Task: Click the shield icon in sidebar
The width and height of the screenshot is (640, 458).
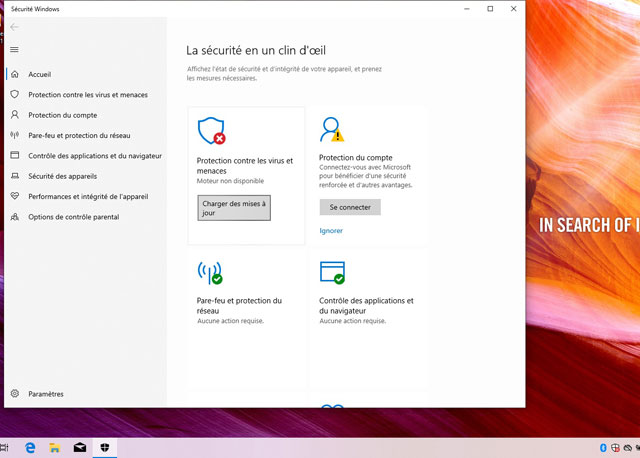Action: tap(15, 94)
